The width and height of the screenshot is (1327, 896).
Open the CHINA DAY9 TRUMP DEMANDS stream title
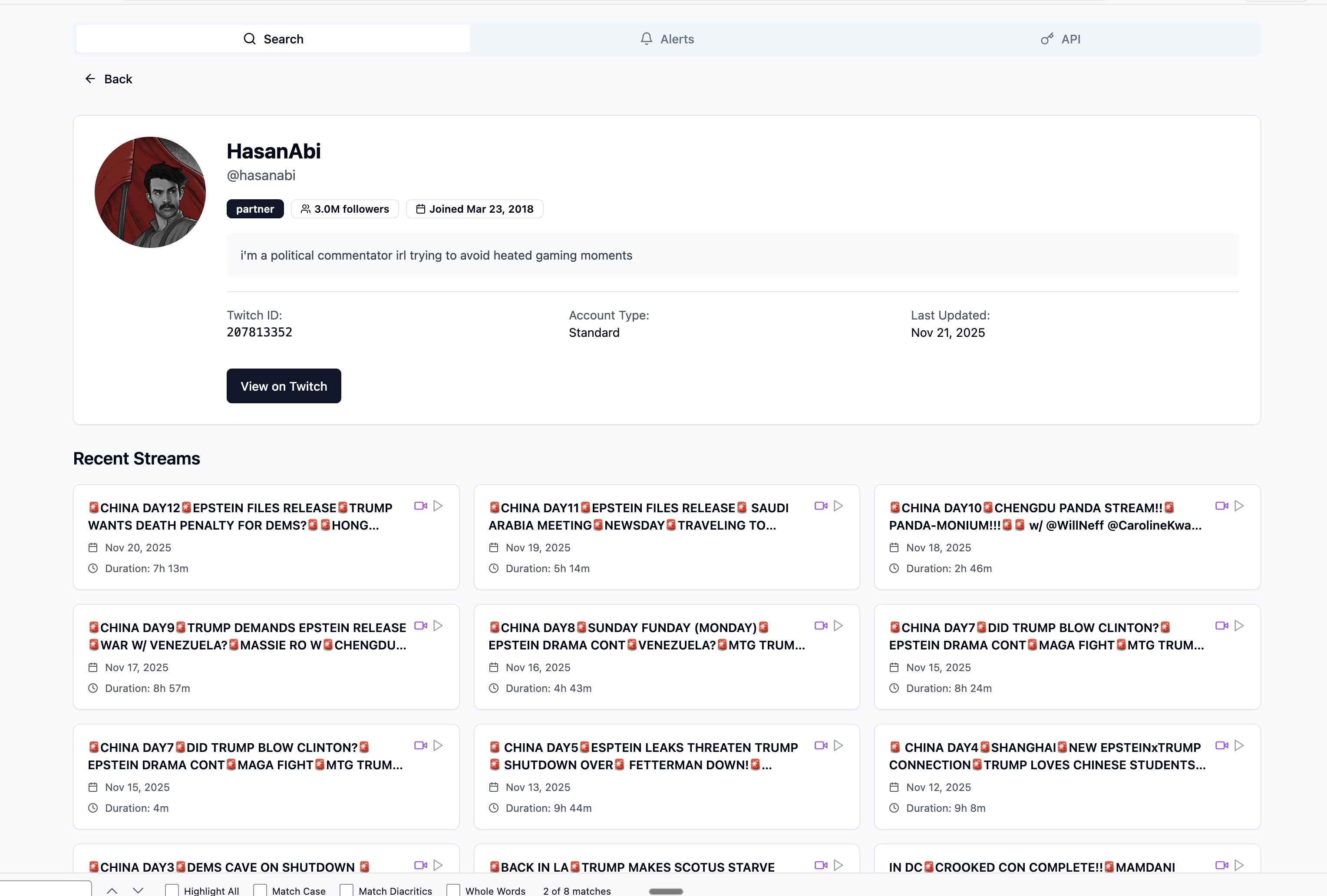(x=247, y=636)
